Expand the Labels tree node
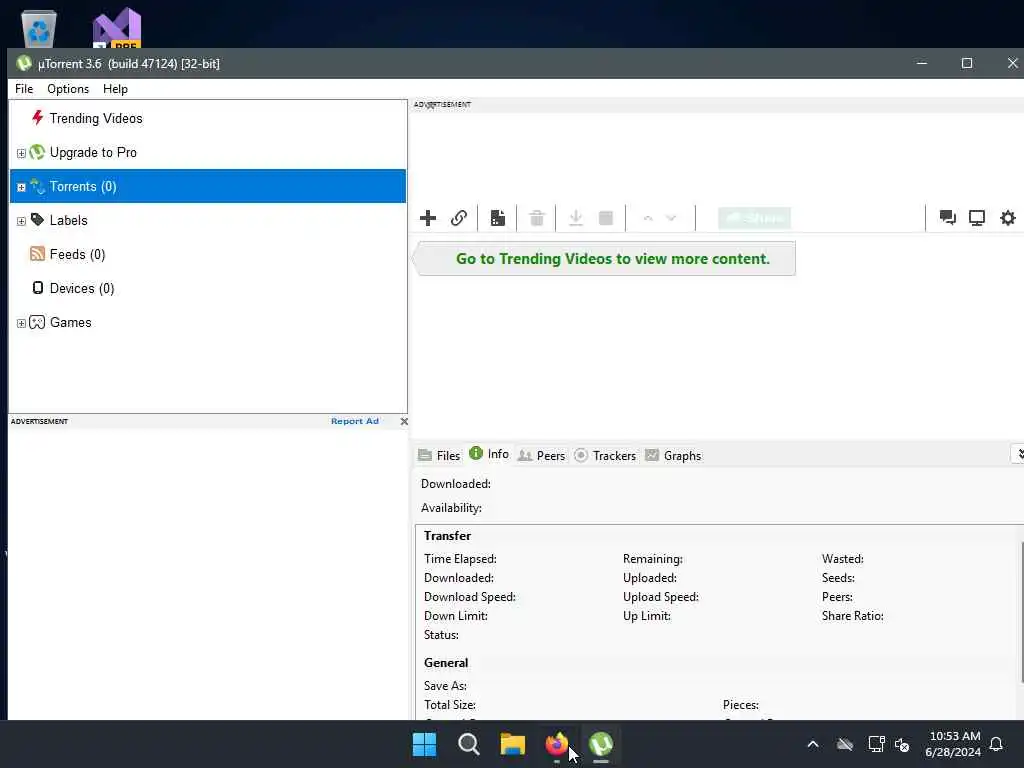 tap(21, 221)
